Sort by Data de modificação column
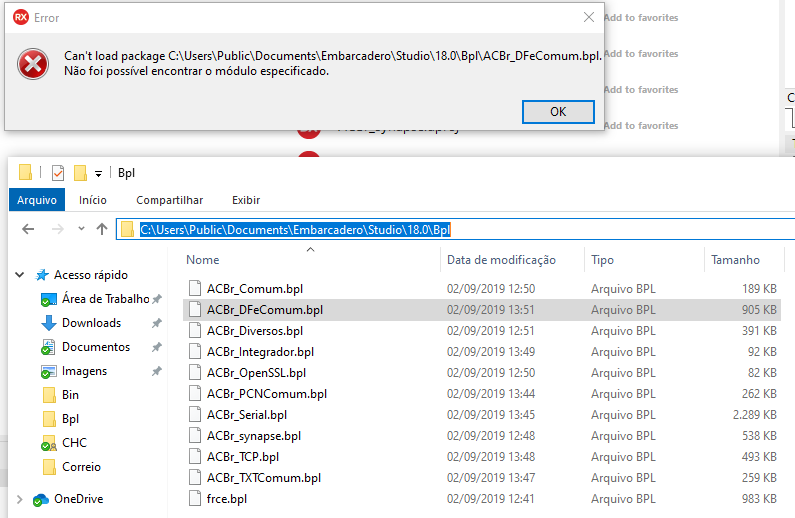This screenshot has height=518, width=795. 501,260
